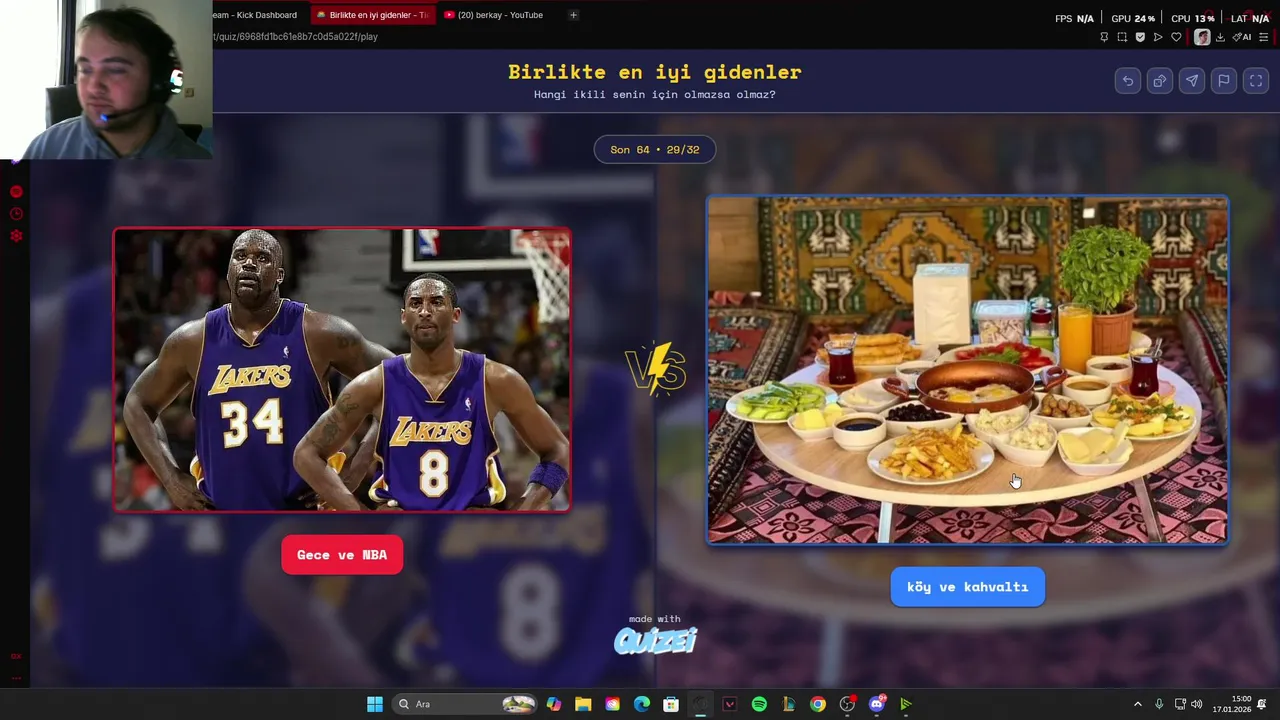
Task: Click the heart icon in browser toolbar
Action: coord(1176,37)
